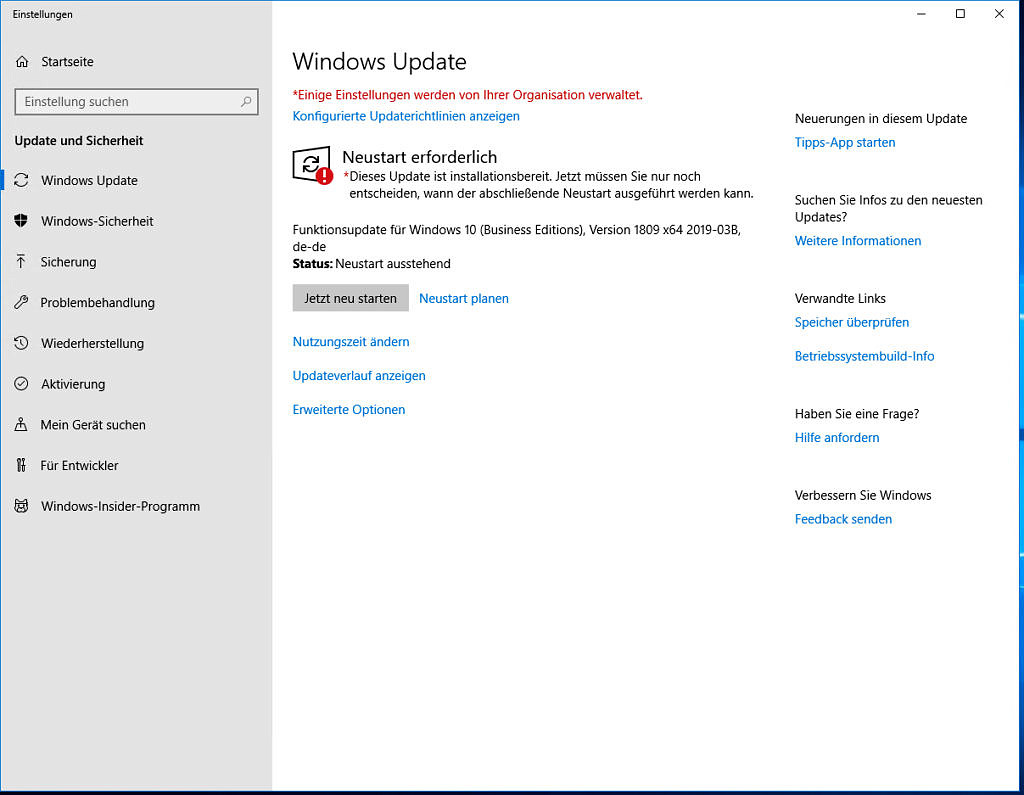Select Windows Update in the sidebar
This screenshot has width=1024, height=795.
pyautogui.click(x=89, y=181)
